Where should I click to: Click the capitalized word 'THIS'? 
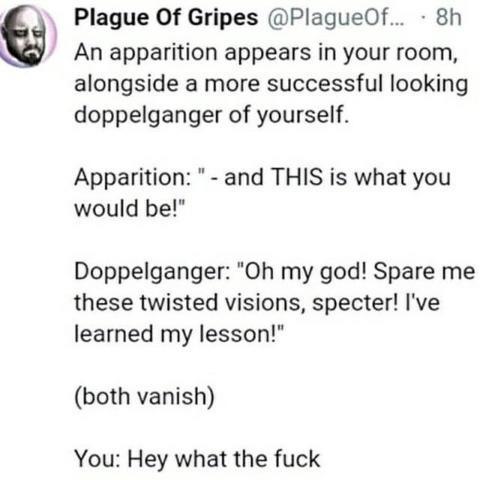click(297, 177)
